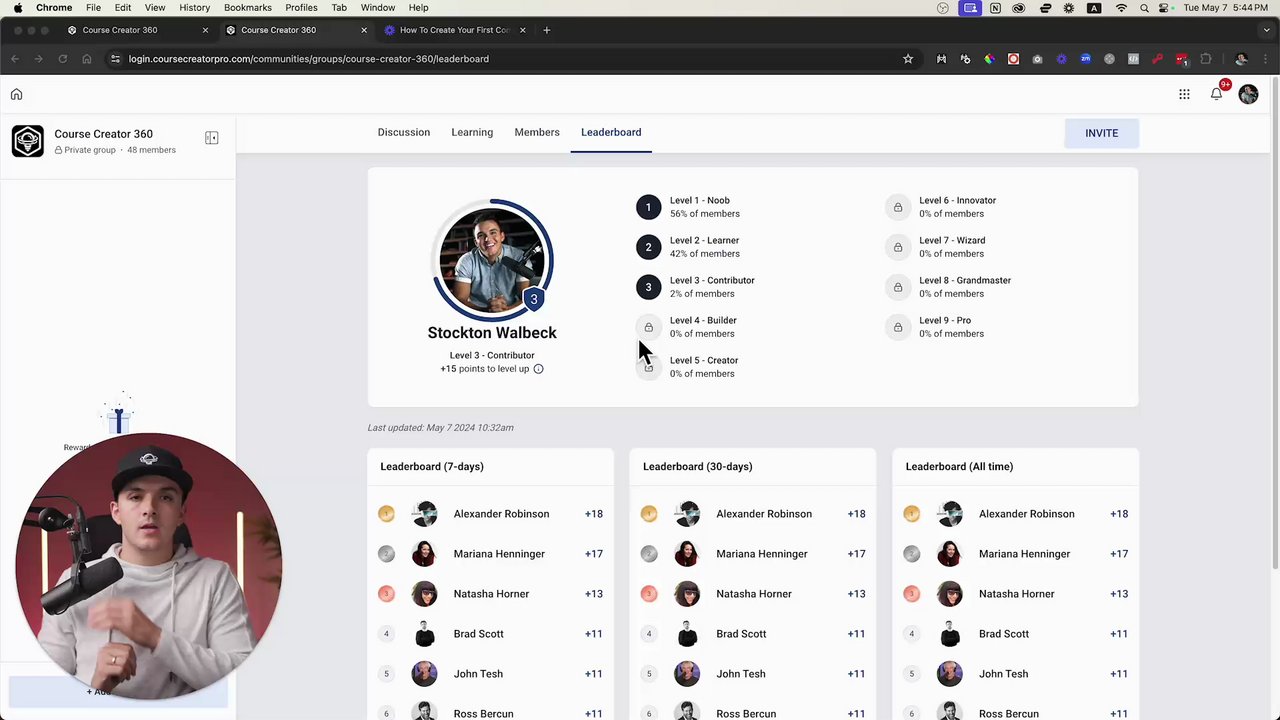The width and height of the screenshot is (1280, 720).
Task: Click Brad Scott in the 7-days leaderboard
Action: pyautogui.click(x=478, y=634)
